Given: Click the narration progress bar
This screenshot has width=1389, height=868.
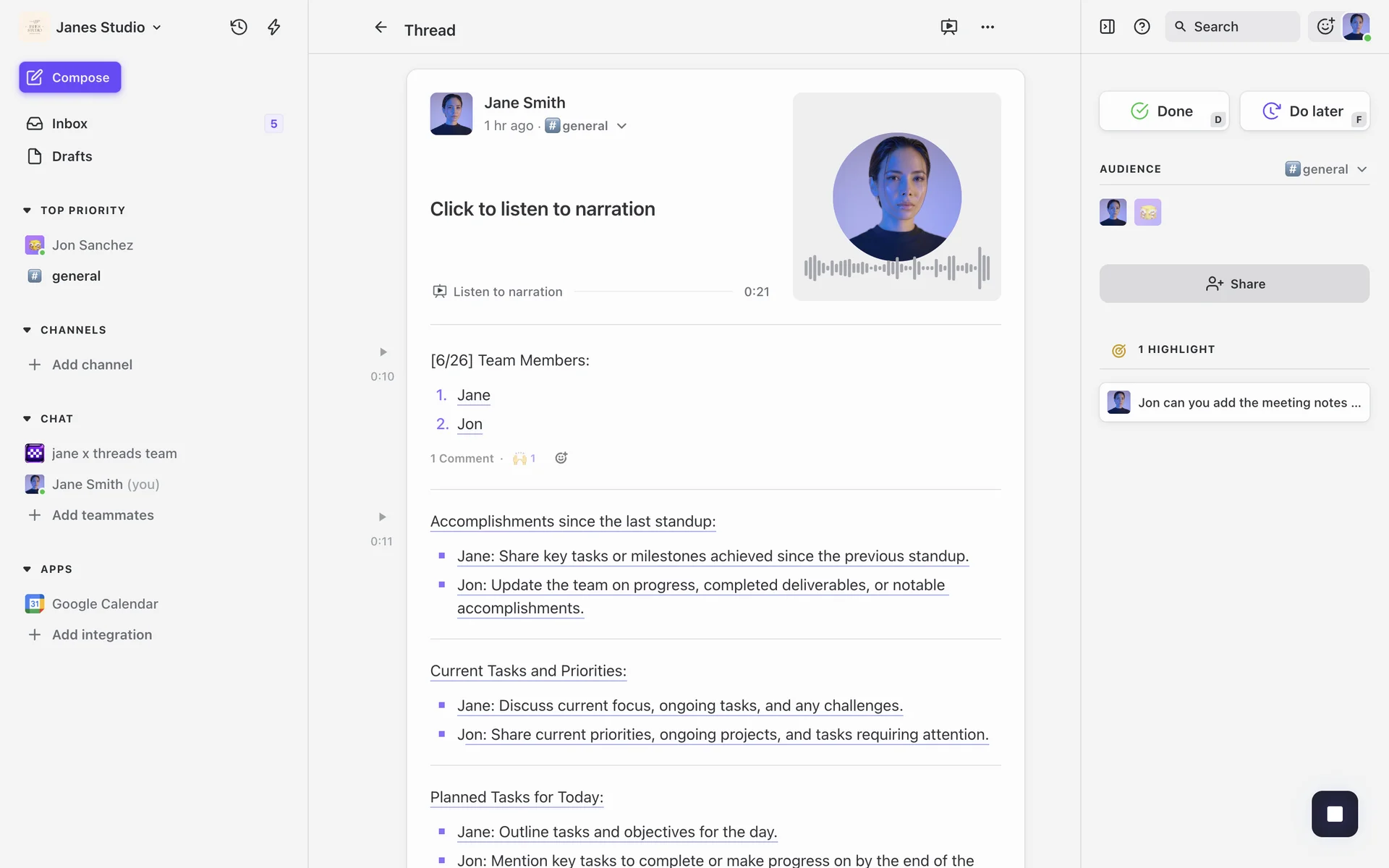Looking at the screenshot, I should (653, 292).
